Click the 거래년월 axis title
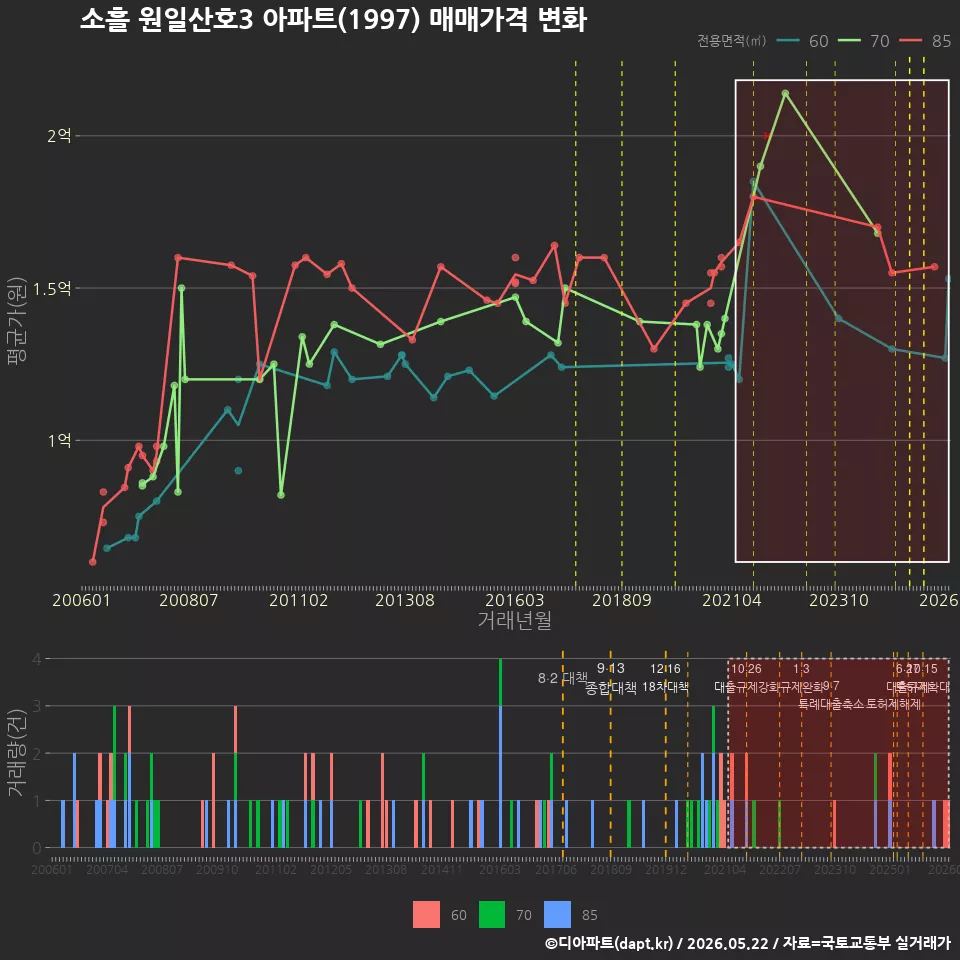 coord(514,620)
